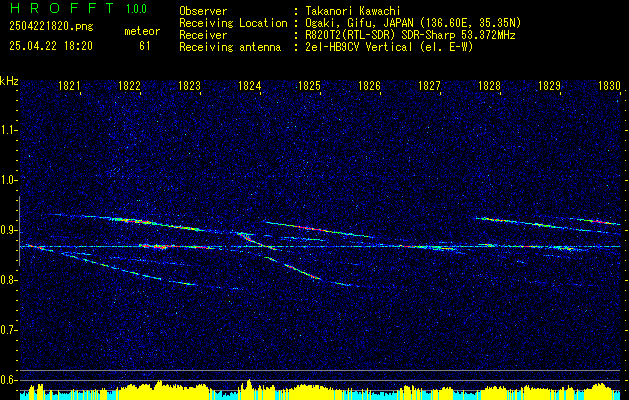
Task: Click the 1822 time axis marker
Action: (x=129, y=85)
